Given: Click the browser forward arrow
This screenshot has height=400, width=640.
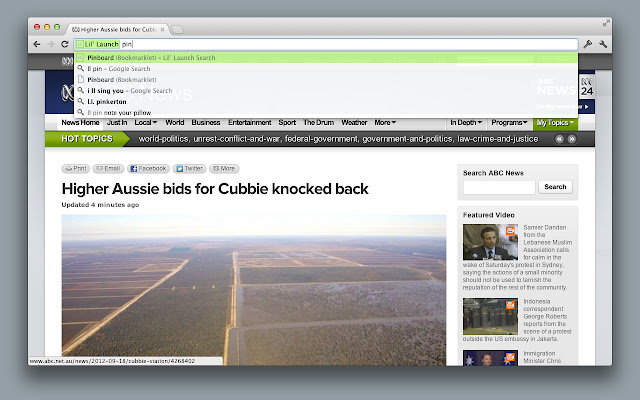Looking at the screenshot, I should coord(51,44).
